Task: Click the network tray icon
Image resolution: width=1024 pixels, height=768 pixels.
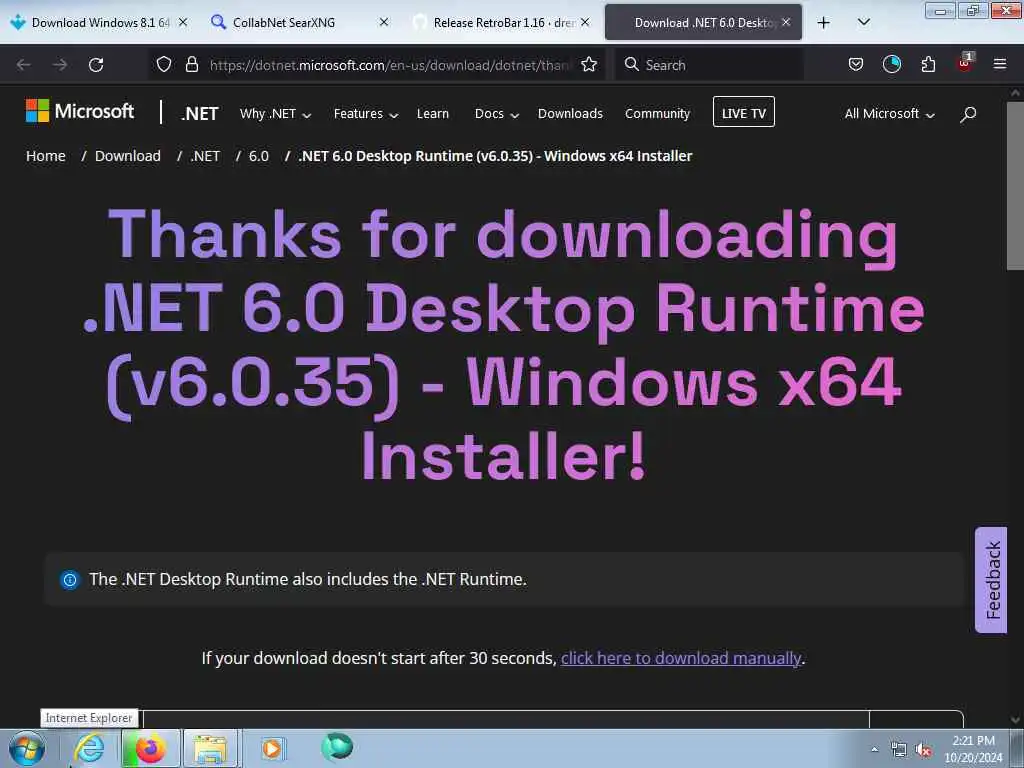Action: [x=899, y=750]
